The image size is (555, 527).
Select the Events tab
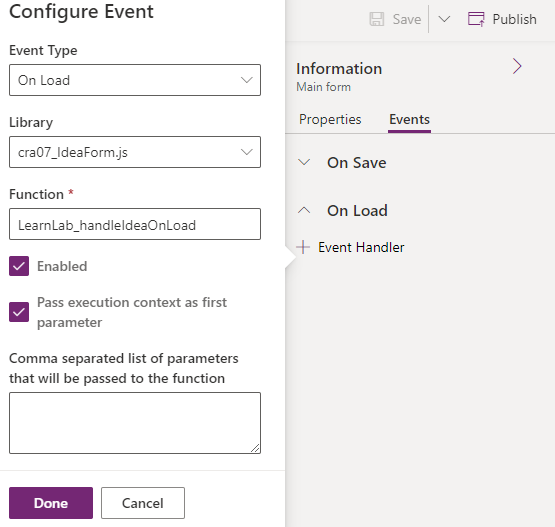(x=410, y=119)
